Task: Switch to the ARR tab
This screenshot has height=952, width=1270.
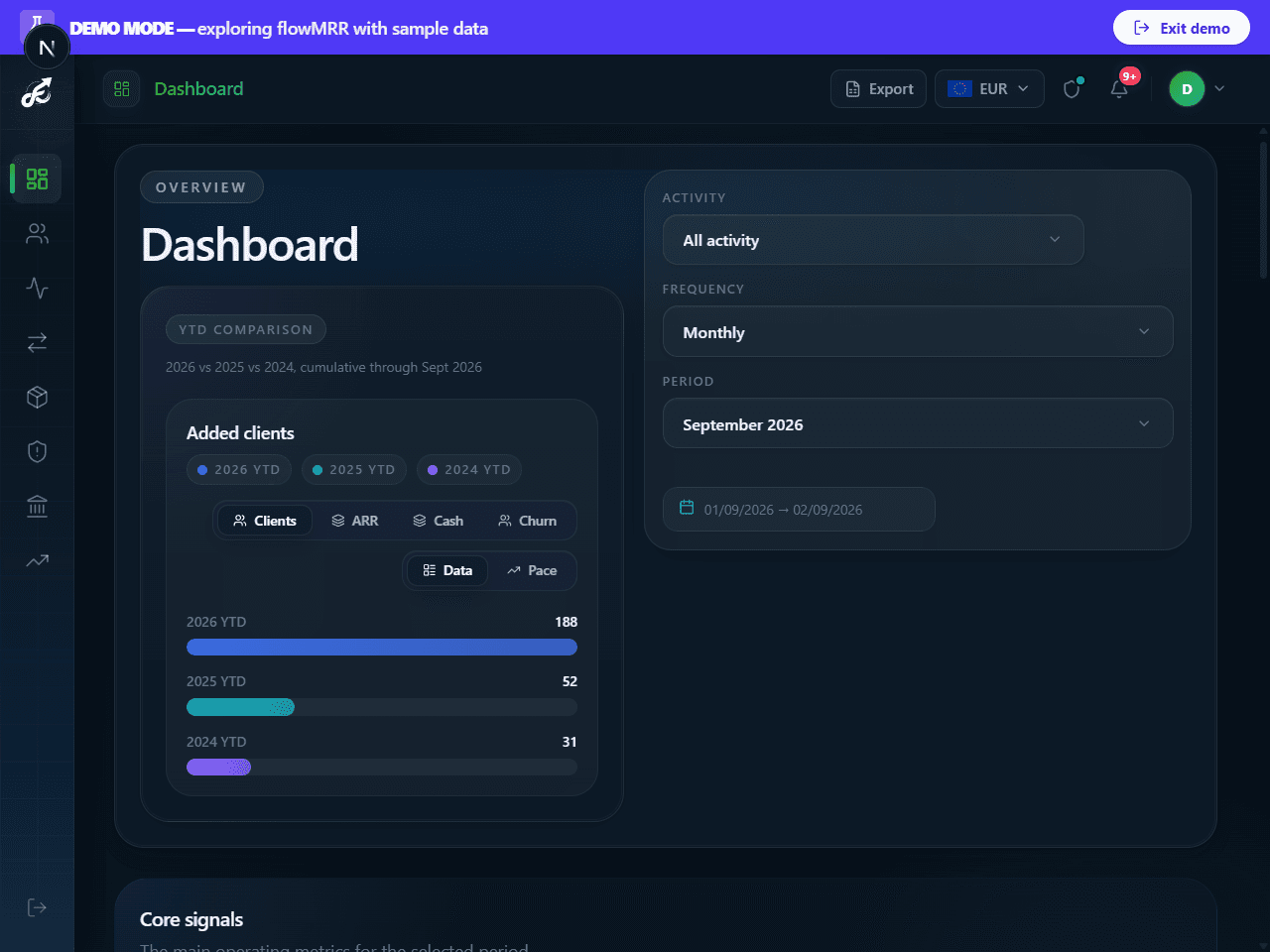Action: 355,521
